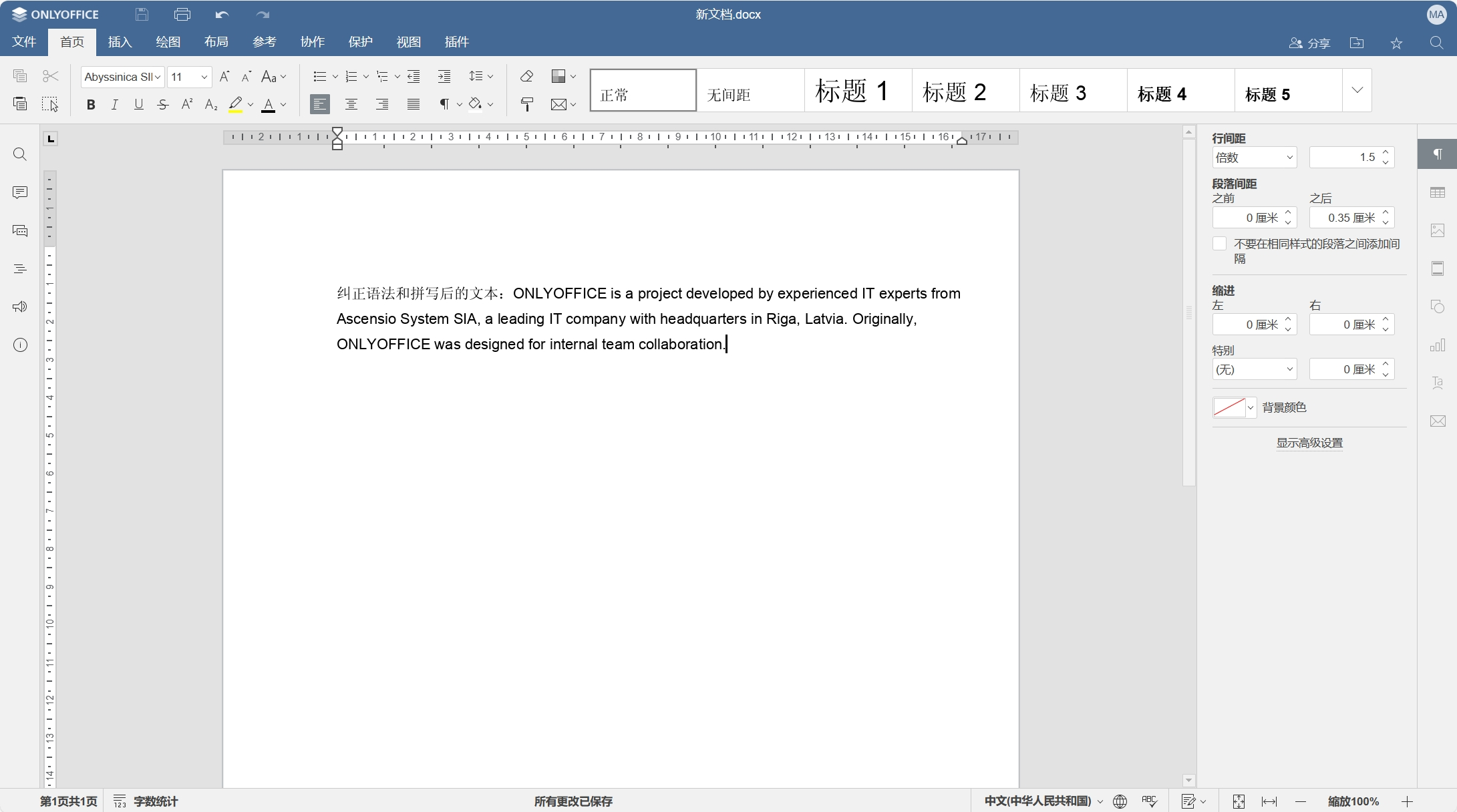Switch to the 协作 tab
1457x812 pixels.
point(313,42)
